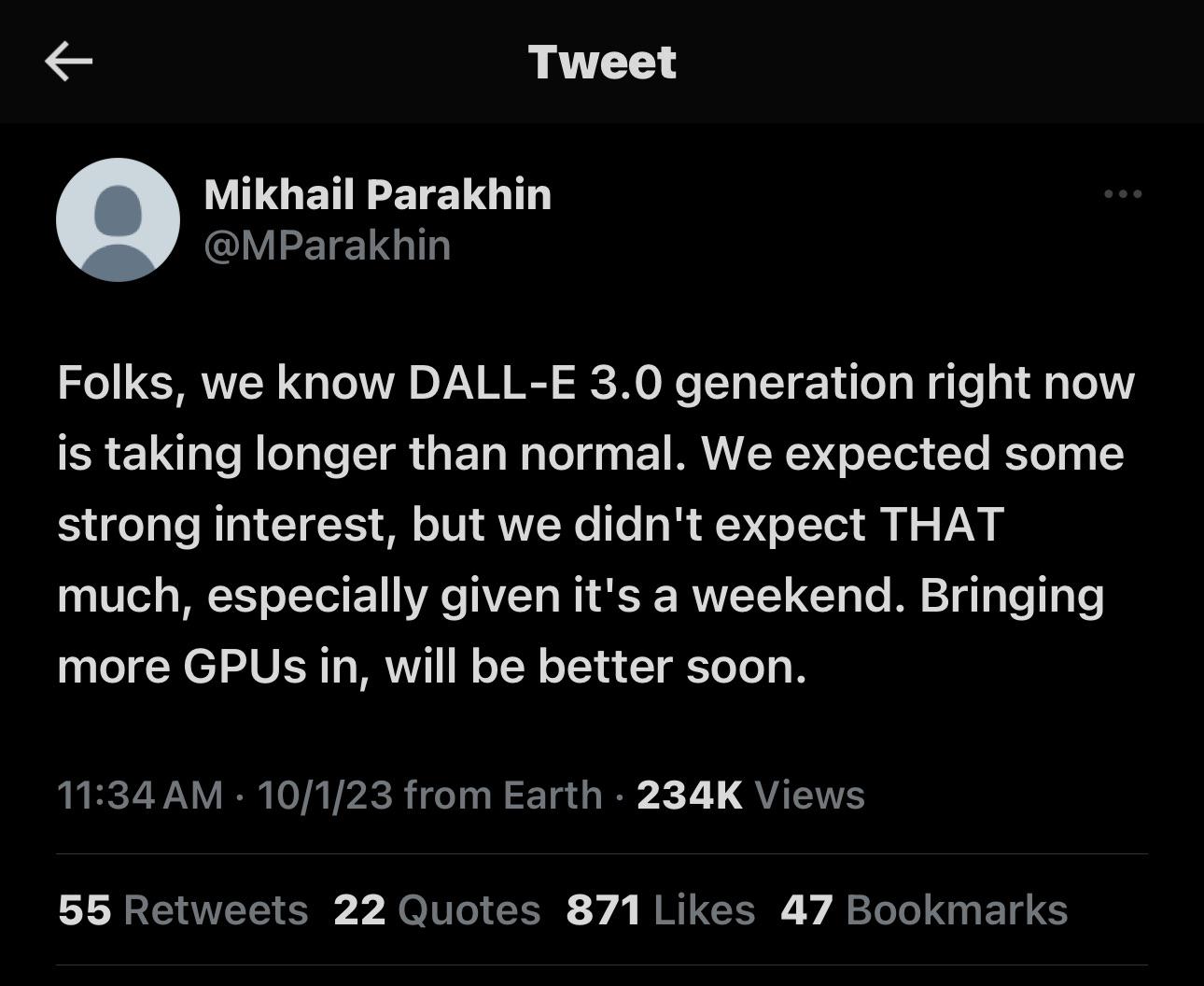
Task: Select the 10/1/23 date text
Action: (325, 796)
